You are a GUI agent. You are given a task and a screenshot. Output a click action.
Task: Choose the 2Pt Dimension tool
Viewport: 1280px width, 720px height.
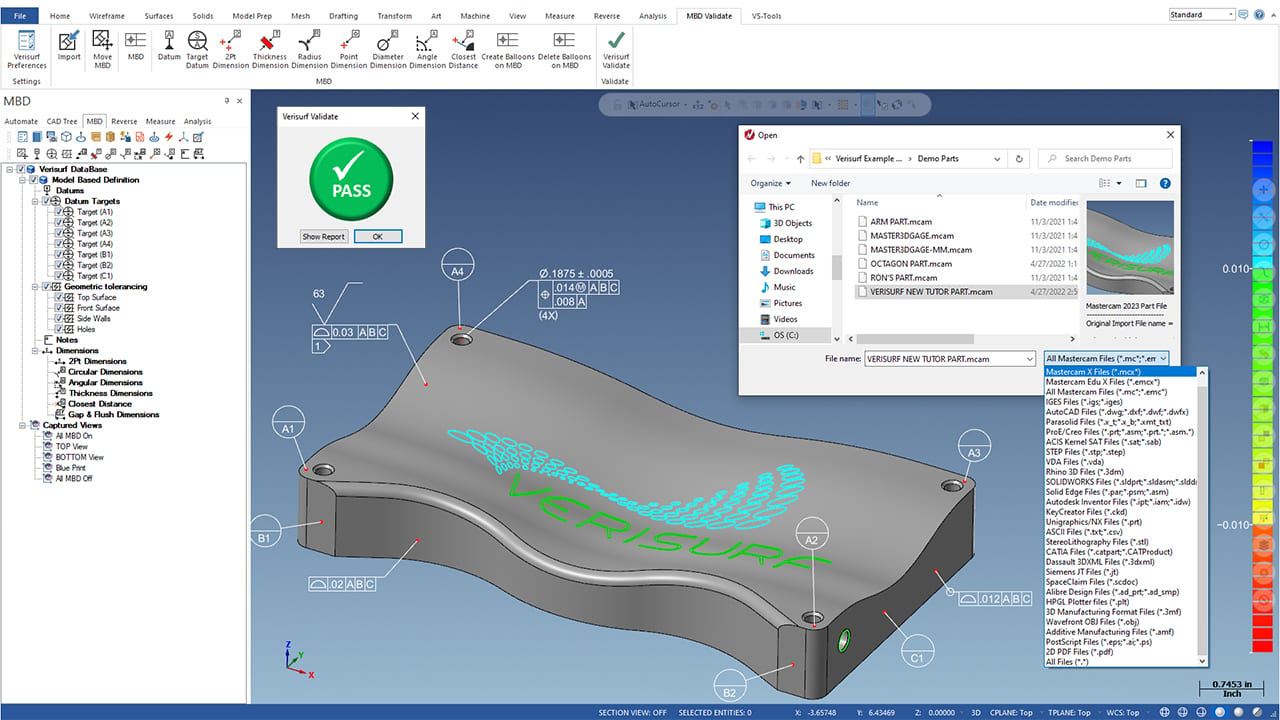click(x=232, y=49)
